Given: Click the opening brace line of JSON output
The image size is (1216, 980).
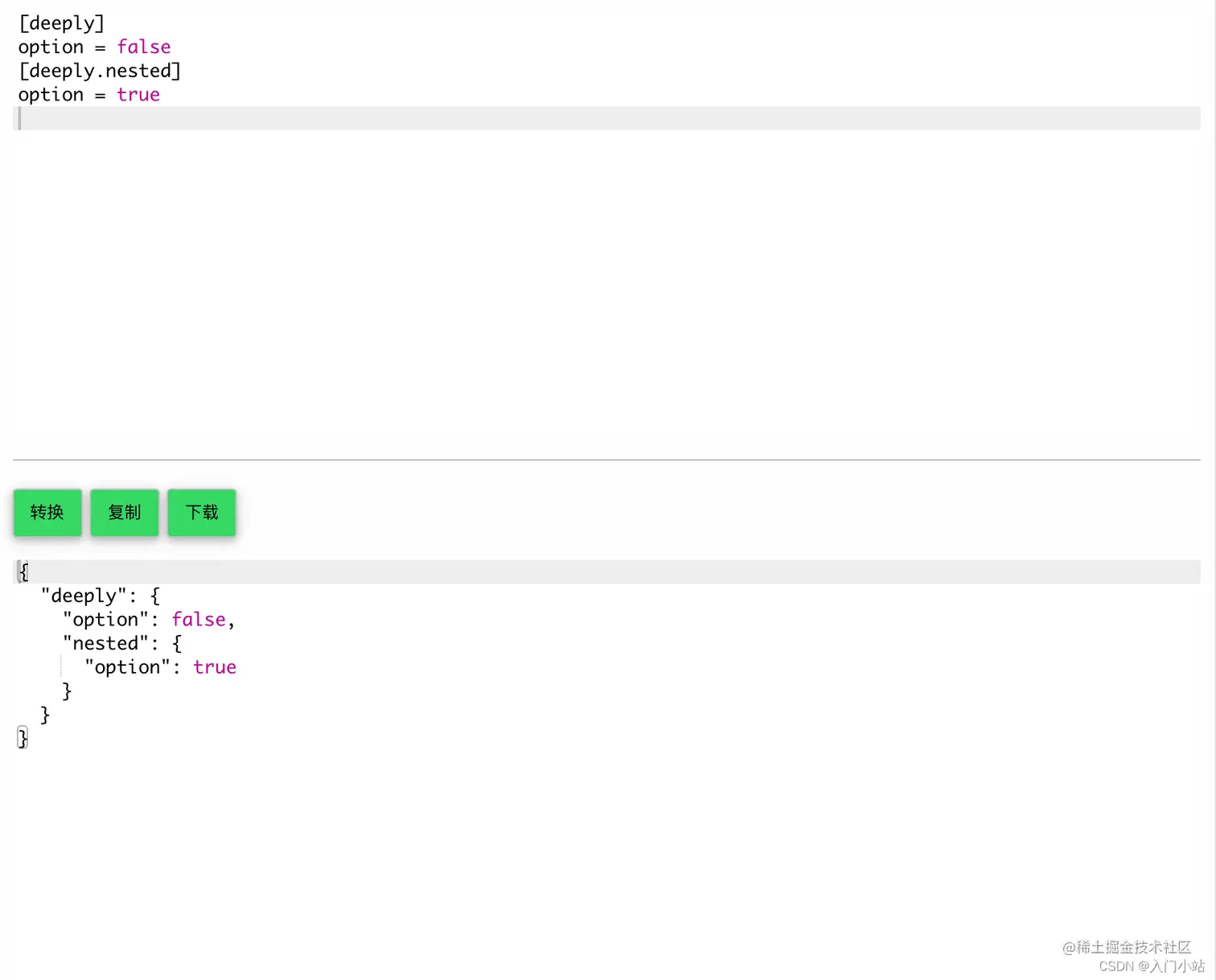Looking at the screenshot, I should click(606, 572).
